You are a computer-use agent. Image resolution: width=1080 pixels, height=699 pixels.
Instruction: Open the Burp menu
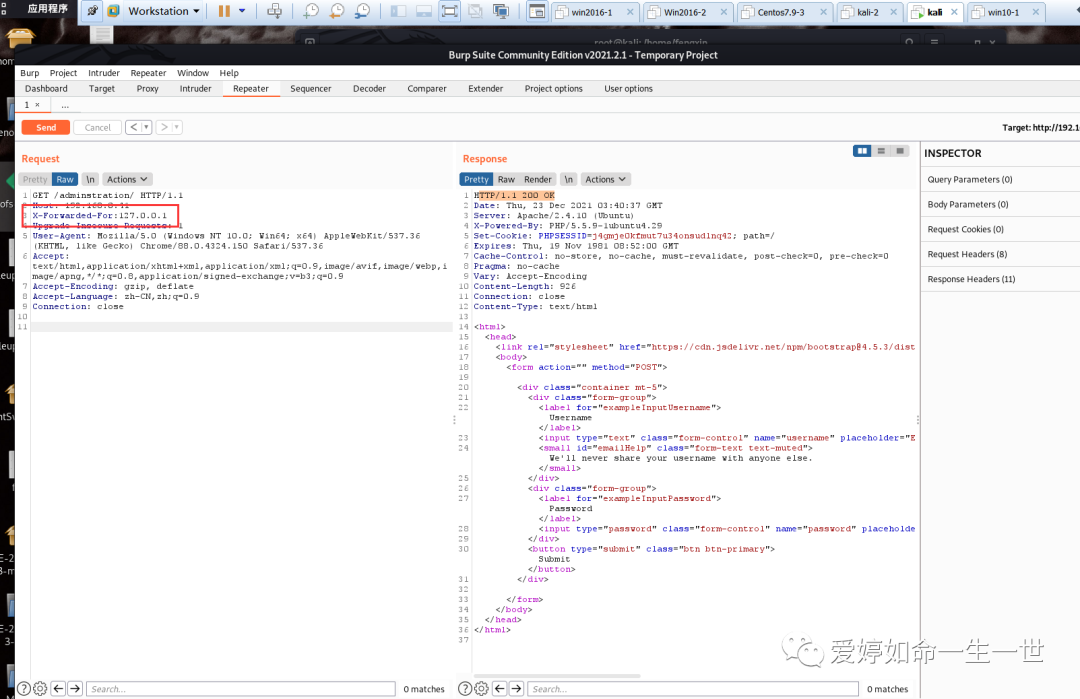[x=30, y=73]
